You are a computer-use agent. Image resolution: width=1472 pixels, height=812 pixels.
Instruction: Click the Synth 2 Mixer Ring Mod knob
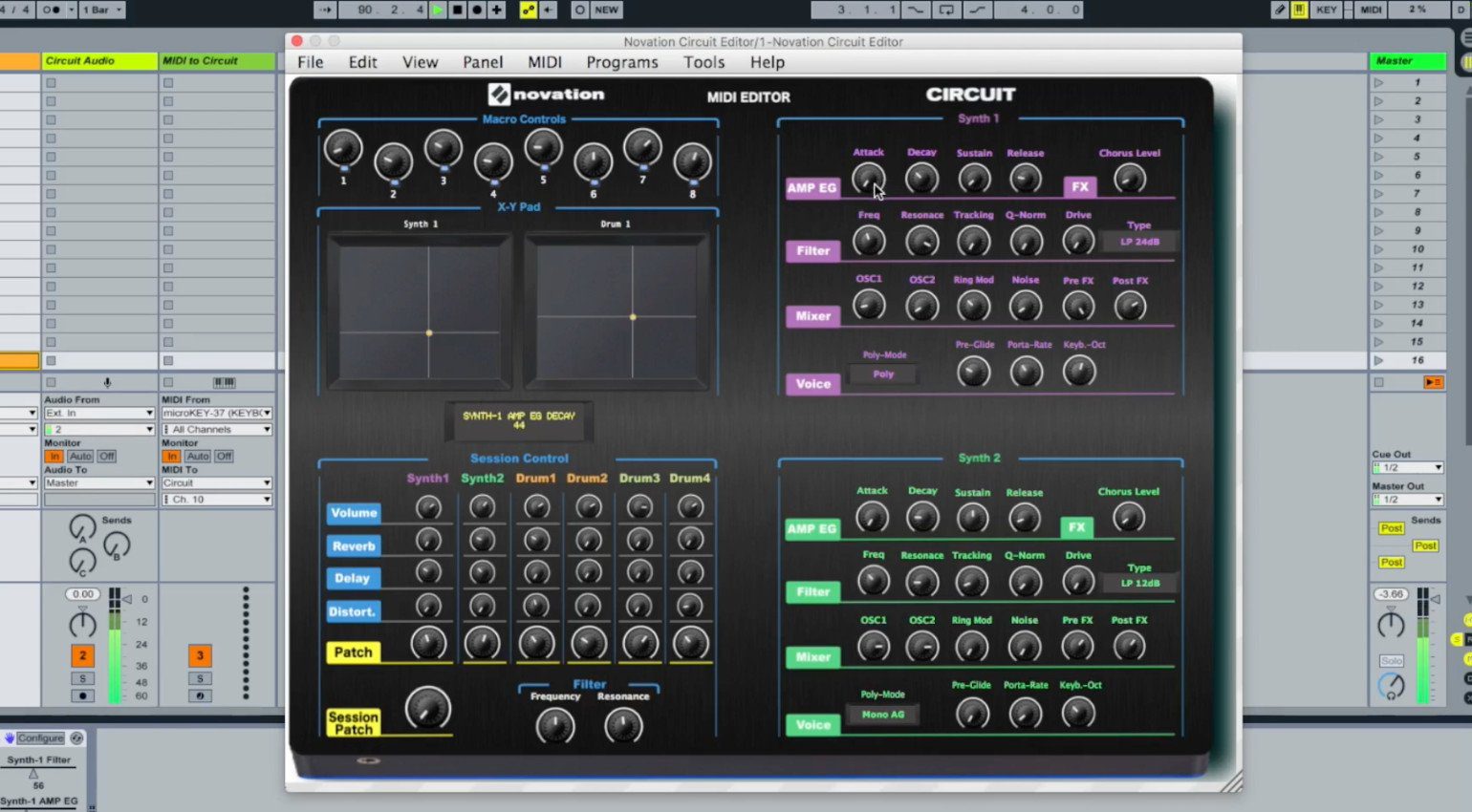tap(972, 647)
